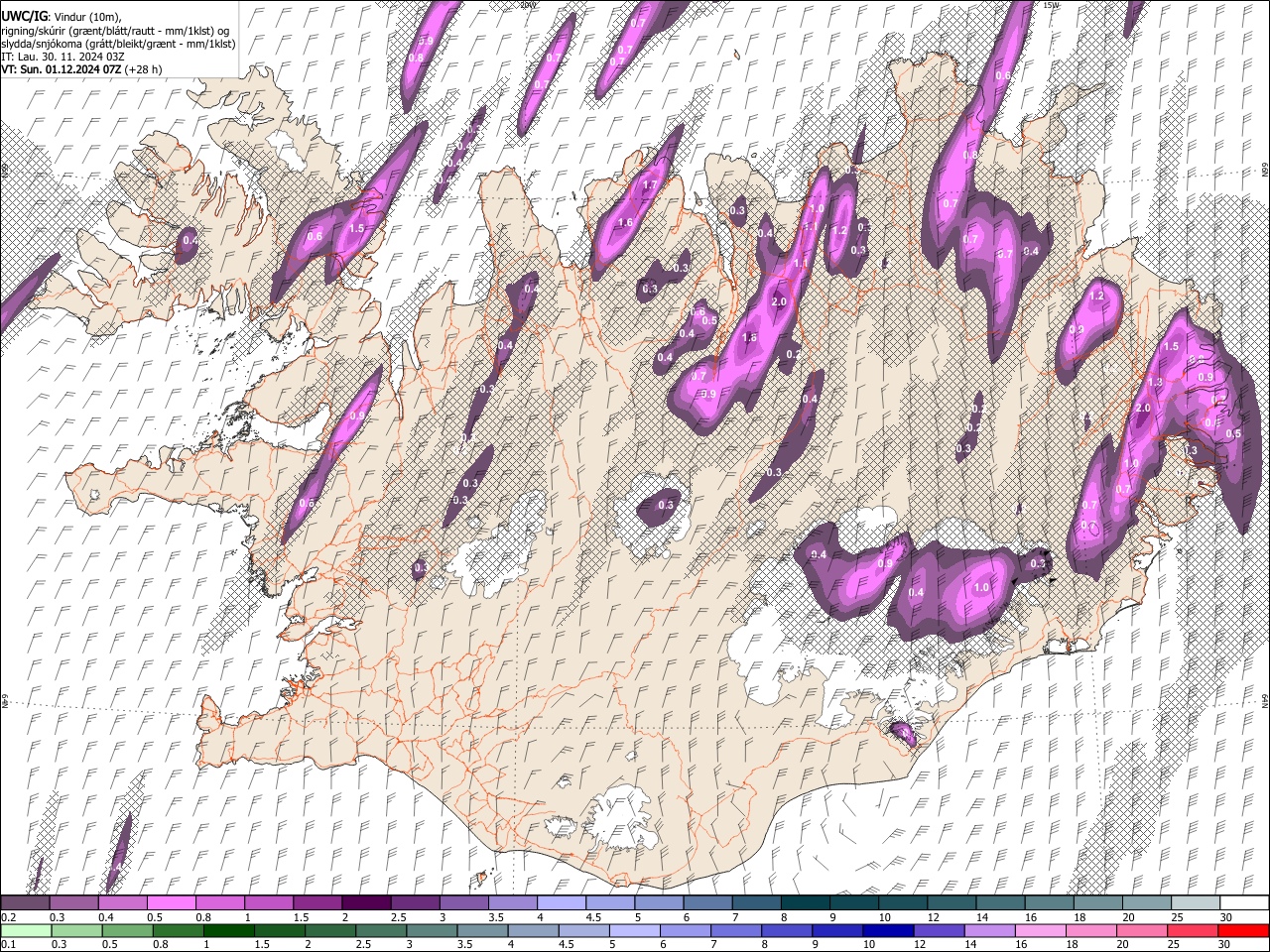Pick lower legend swatch between 0.3 and 0.5
Image resolution: width=1270 pixels, height=952 pixels.
(x=76, y=931)
